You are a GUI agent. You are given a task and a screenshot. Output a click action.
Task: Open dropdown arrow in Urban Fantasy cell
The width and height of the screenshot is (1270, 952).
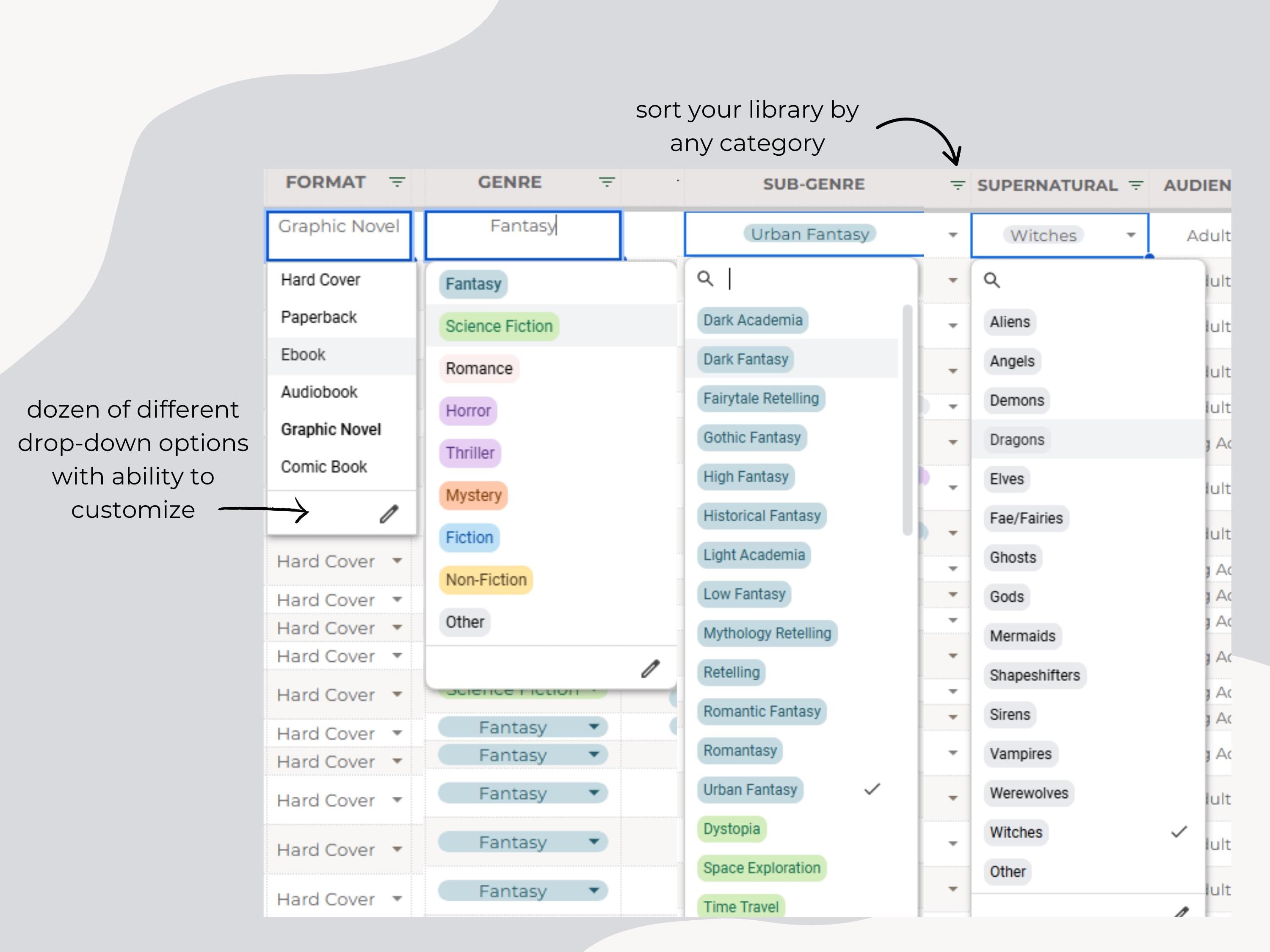click(952, 235)
